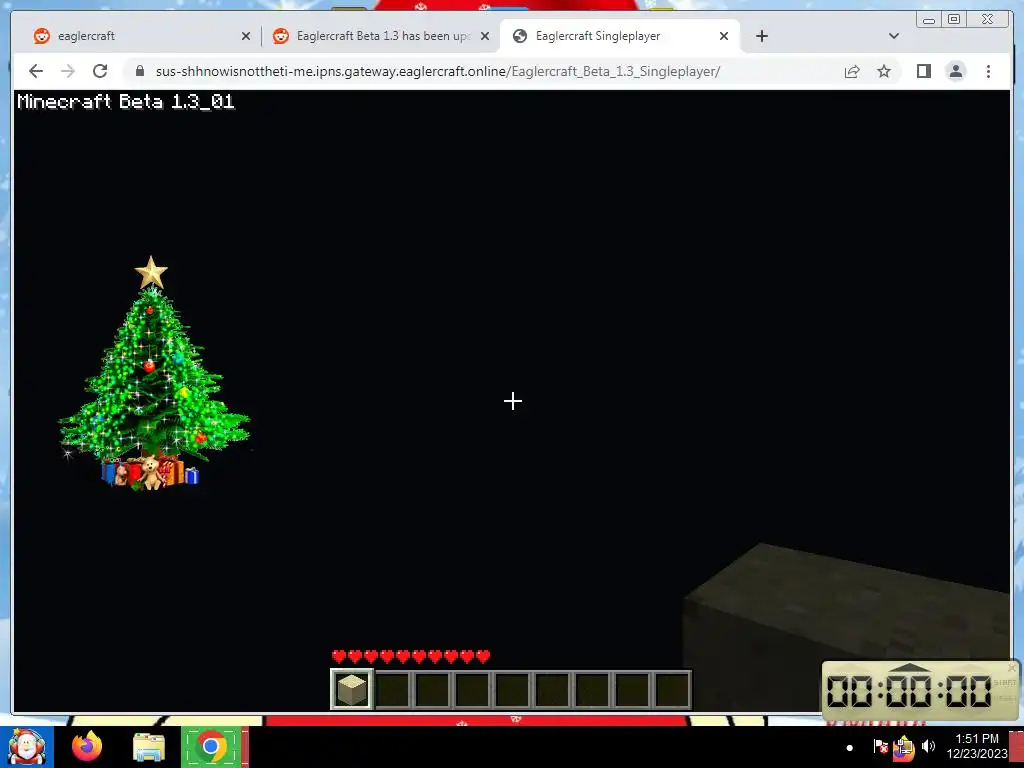
Task: Open the Action Center flag icon
Action: (x=880, y=746)
